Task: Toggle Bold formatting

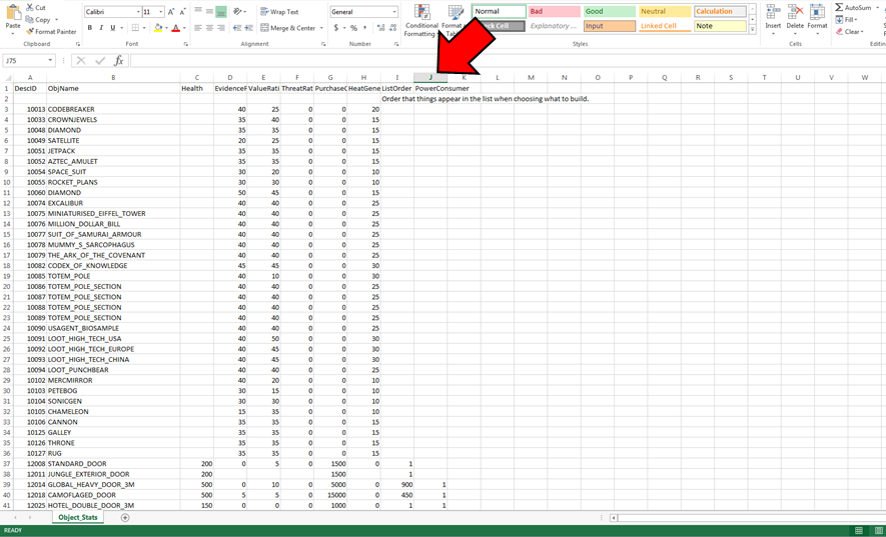Action: tap(89, 28)
